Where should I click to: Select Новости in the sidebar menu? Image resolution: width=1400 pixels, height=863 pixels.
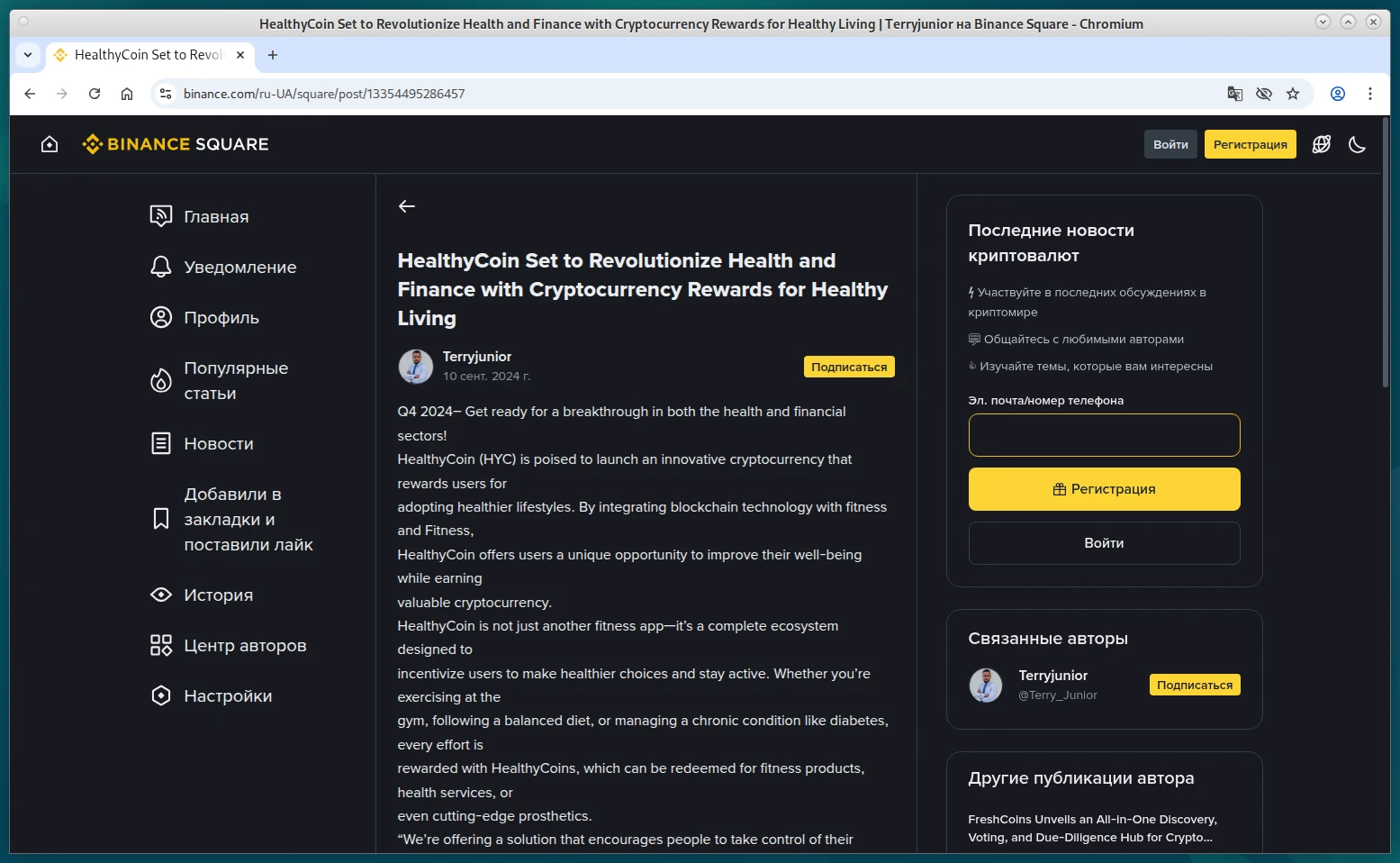(219, 444)
